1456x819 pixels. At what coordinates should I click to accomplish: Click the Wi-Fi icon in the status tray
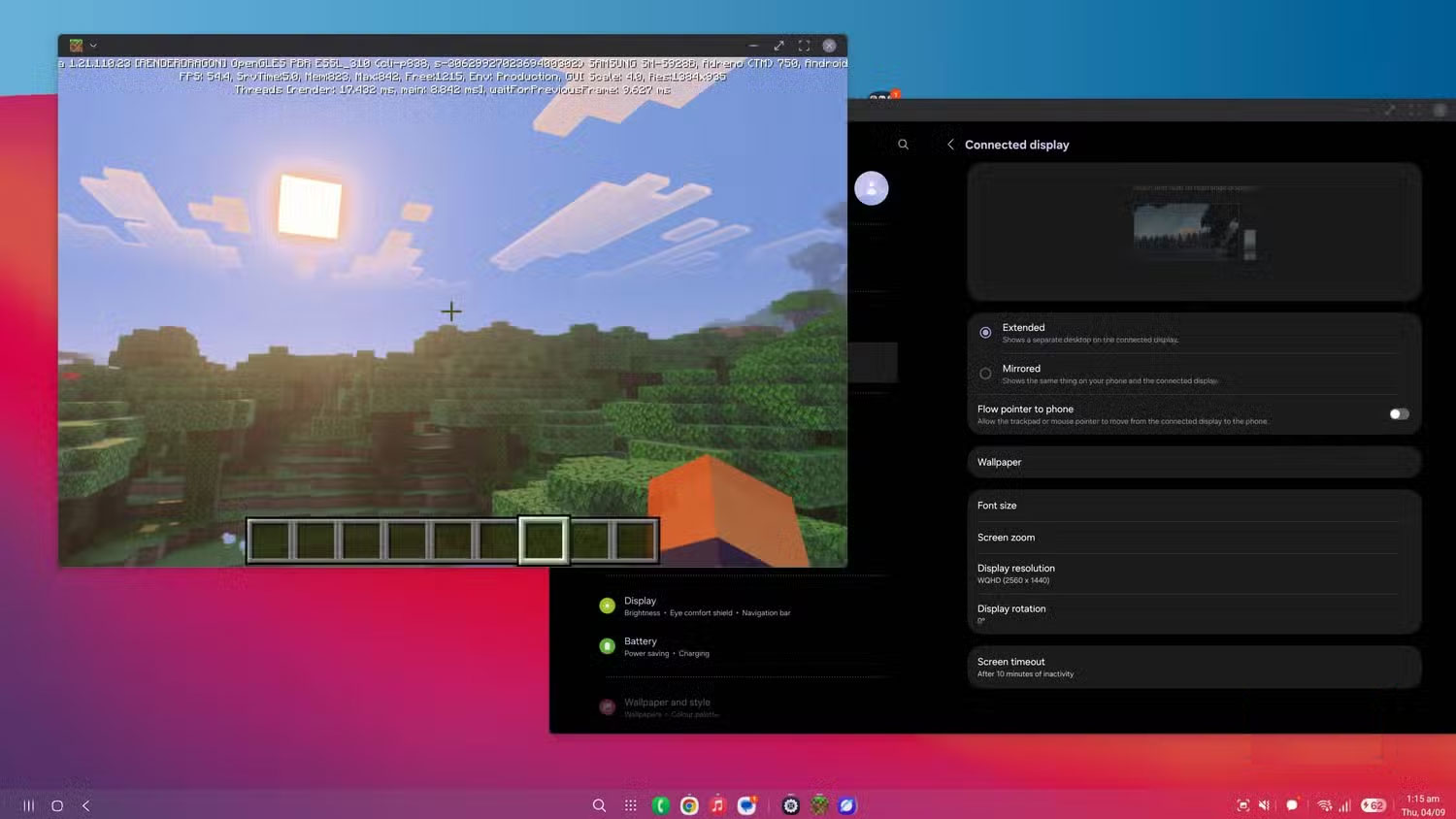[x=1324, y=805]
